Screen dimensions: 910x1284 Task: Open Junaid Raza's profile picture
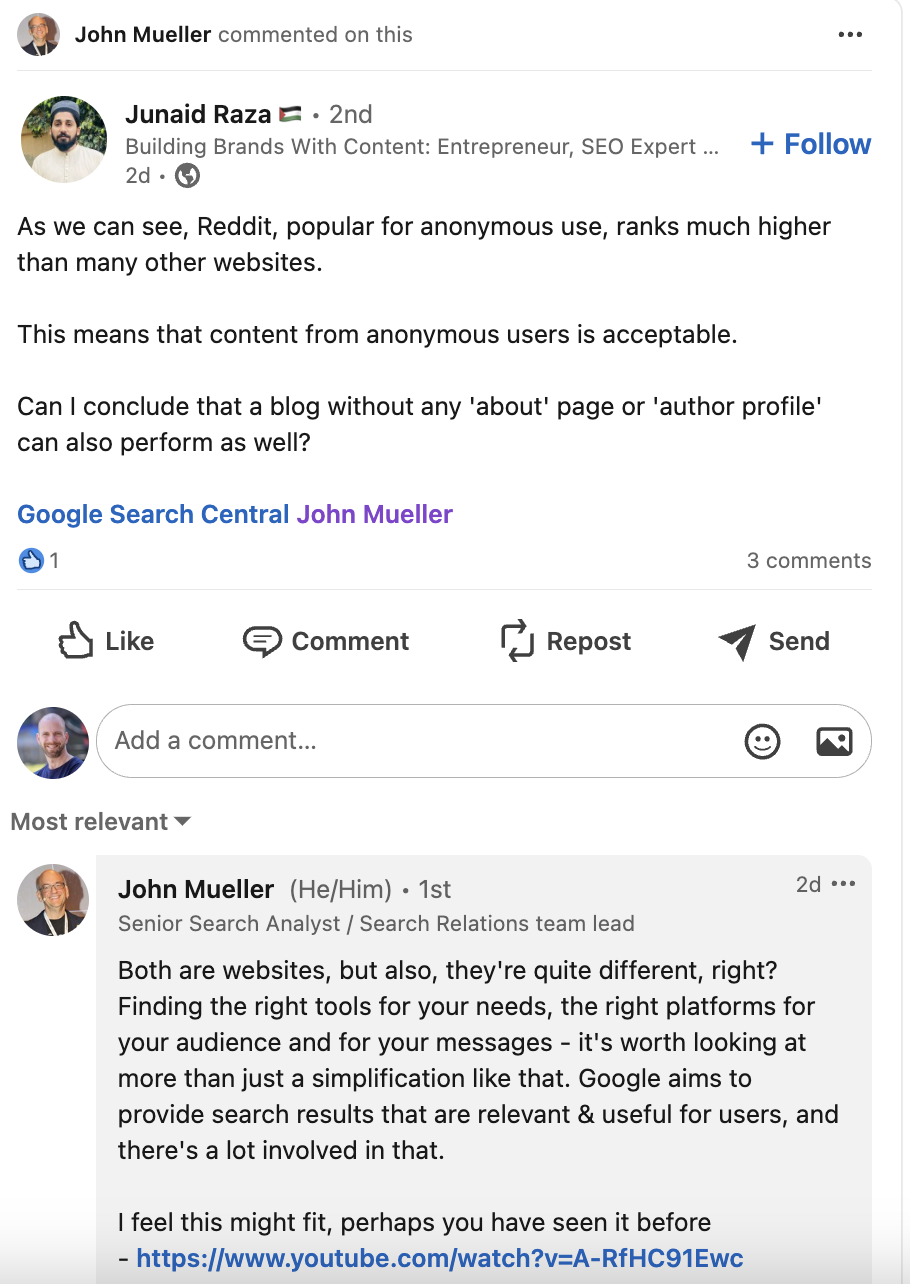pos(63,139)
